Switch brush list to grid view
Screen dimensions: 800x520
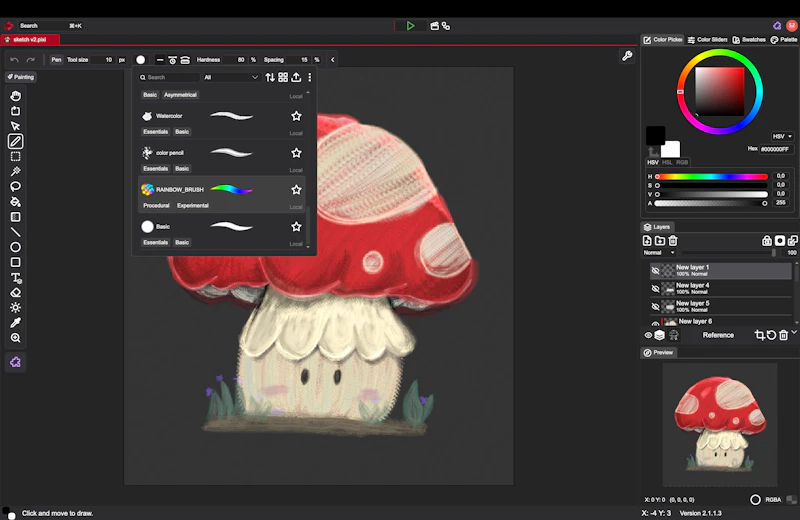point(283,77)
